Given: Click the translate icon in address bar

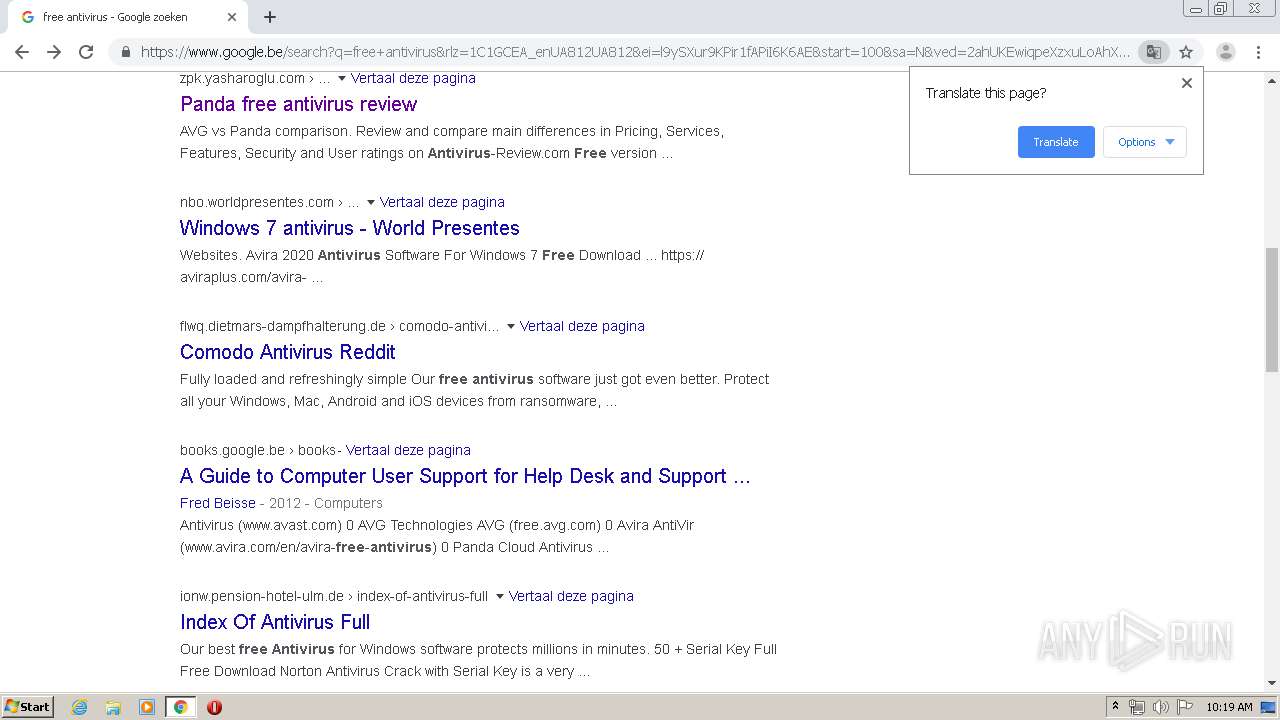Looking at the screenshot, I should point(1153,52).
